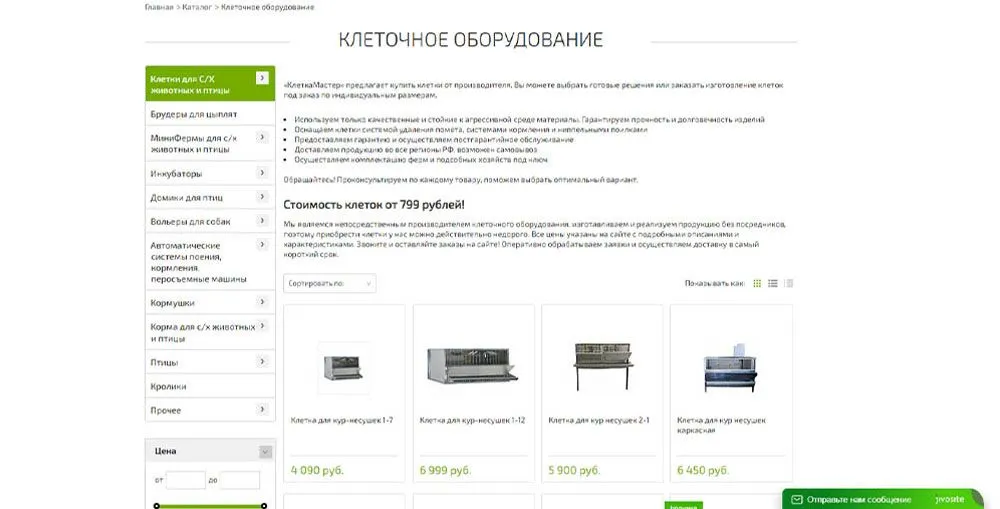Expand the 'Инкубаторы' category arrow
Screen dimensions: 1000x509
coord(262,173)
